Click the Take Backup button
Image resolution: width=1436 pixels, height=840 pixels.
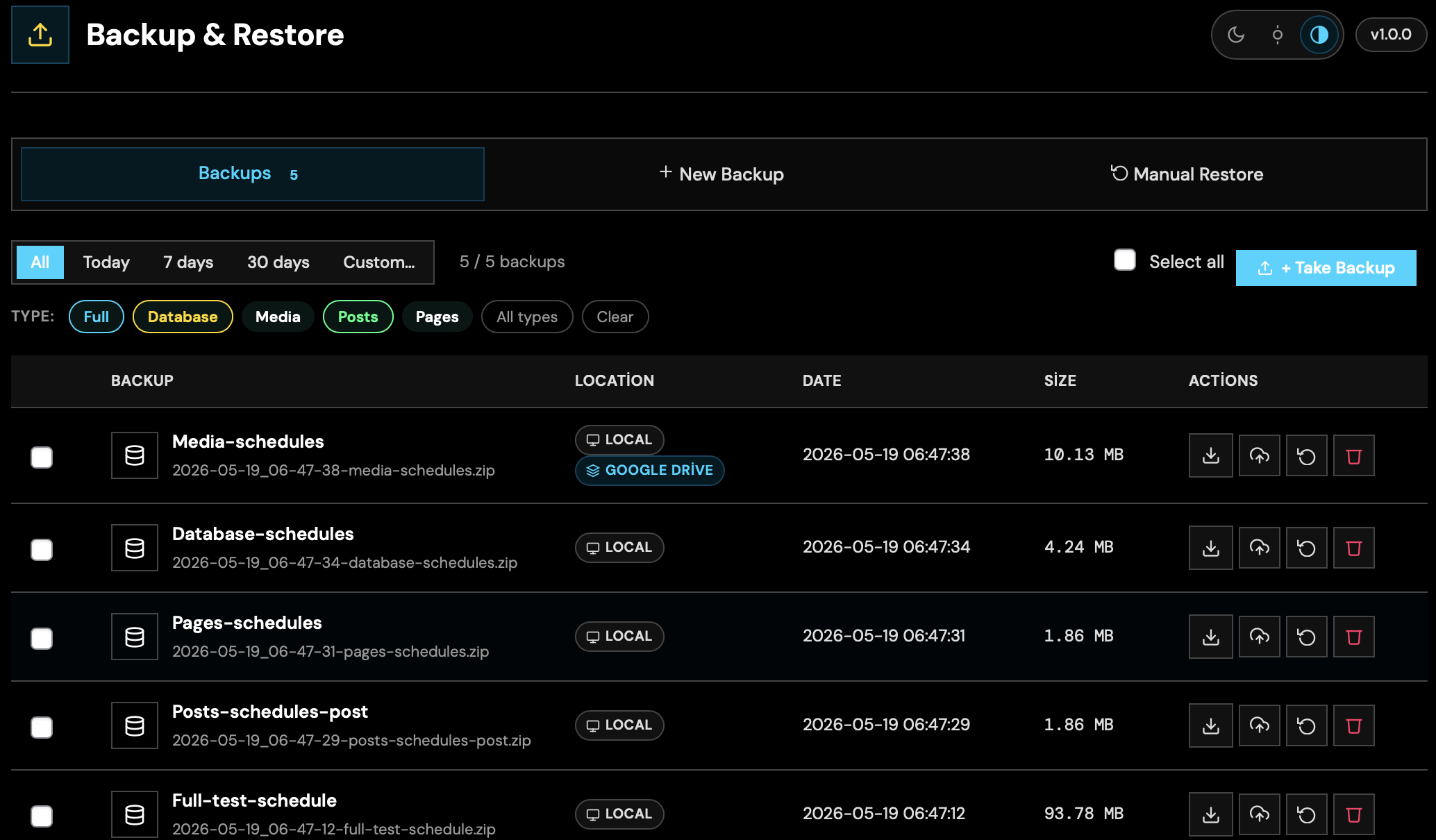pyautogui.click(x=1326, y=268)
